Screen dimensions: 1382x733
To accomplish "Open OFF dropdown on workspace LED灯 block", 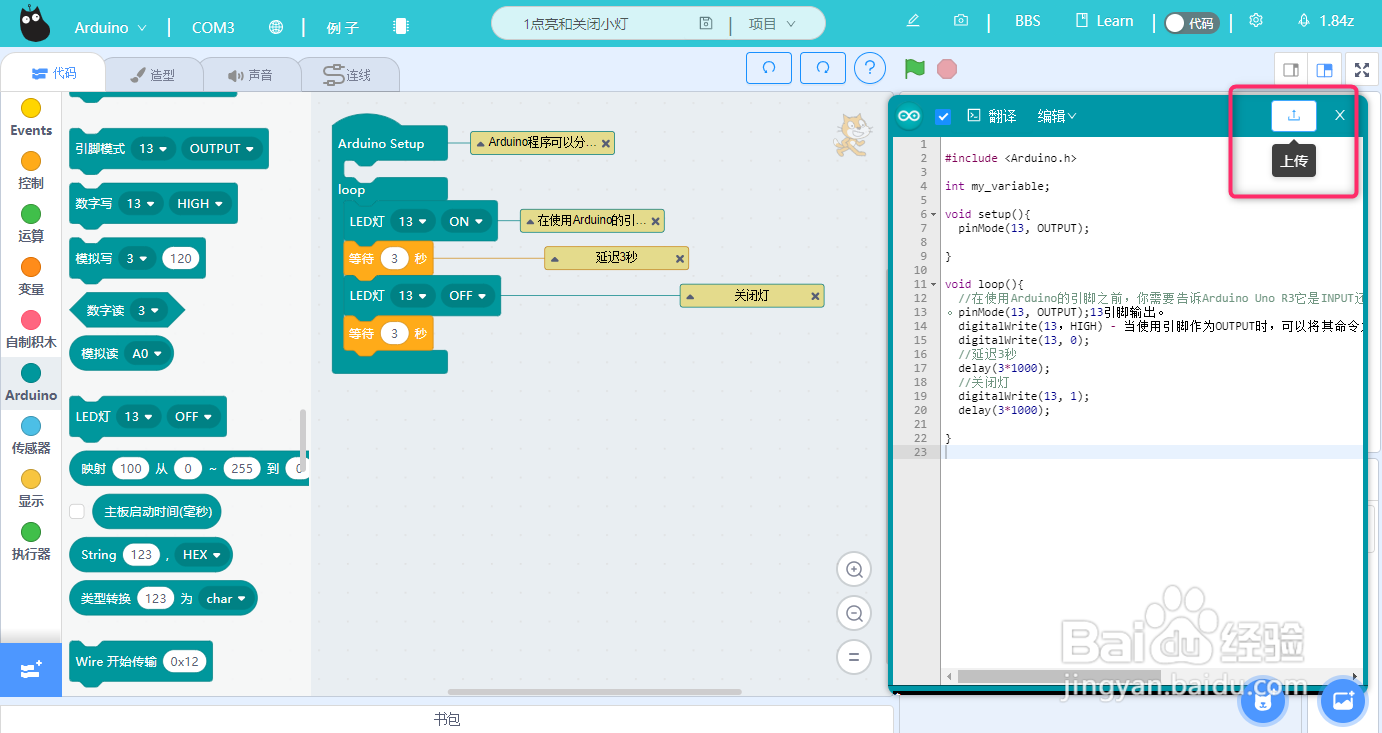I will 467,296.
